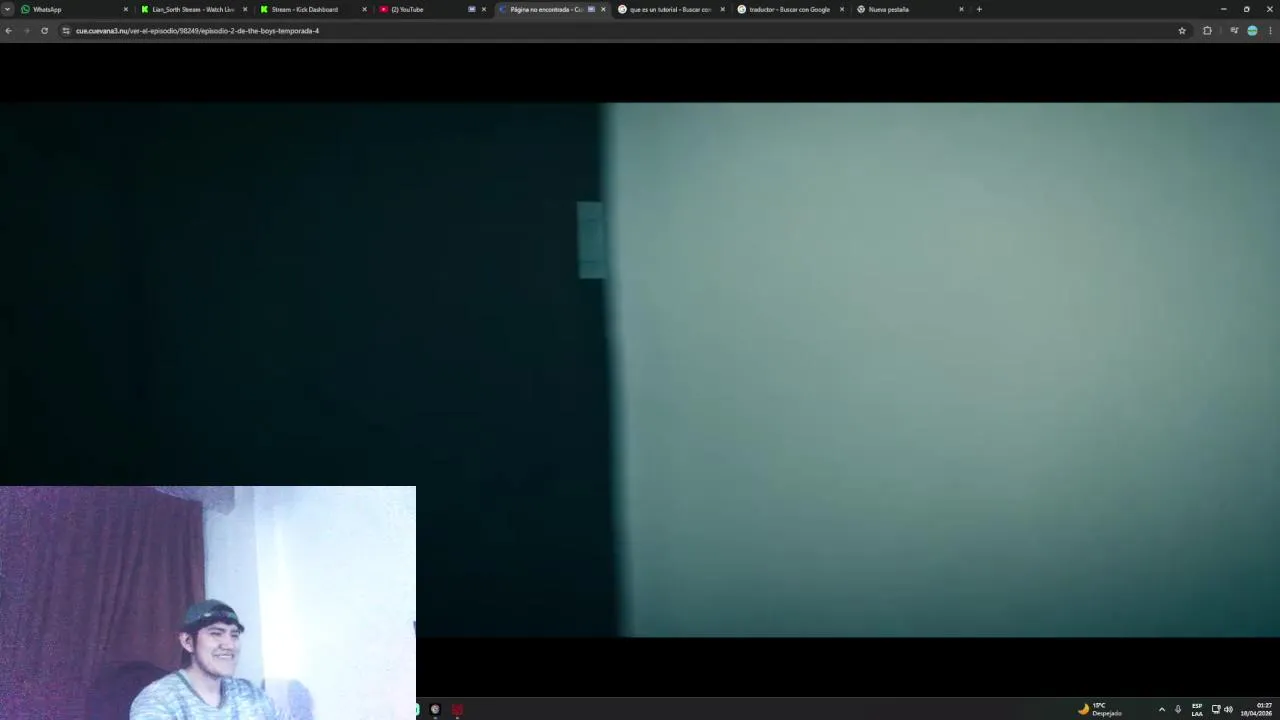This screenshot has width=1280, height=720.
Task: Bookmark this page with the star icon
Action: point(1182,31)
